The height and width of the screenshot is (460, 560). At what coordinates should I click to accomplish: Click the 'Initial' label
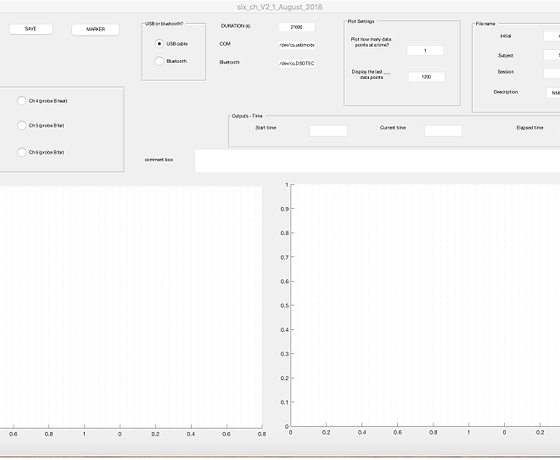[x=505, y=36]
